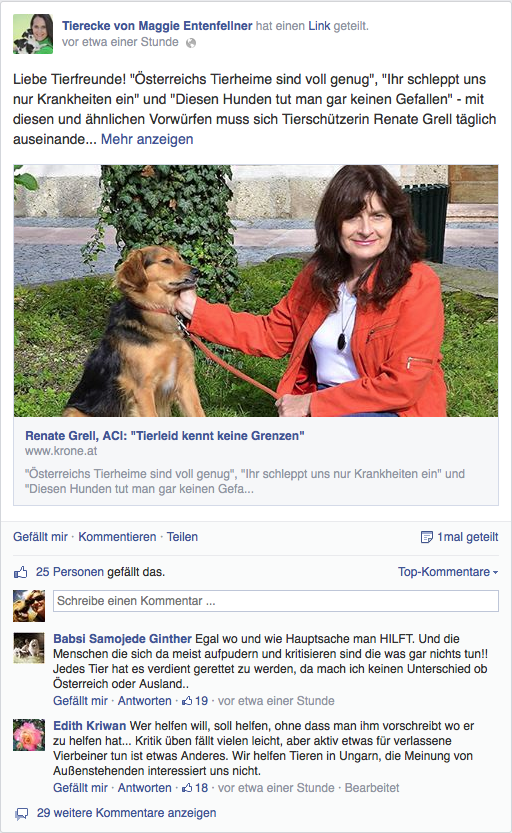Open the Renate Grell article headline link

[x=165, y=436]
